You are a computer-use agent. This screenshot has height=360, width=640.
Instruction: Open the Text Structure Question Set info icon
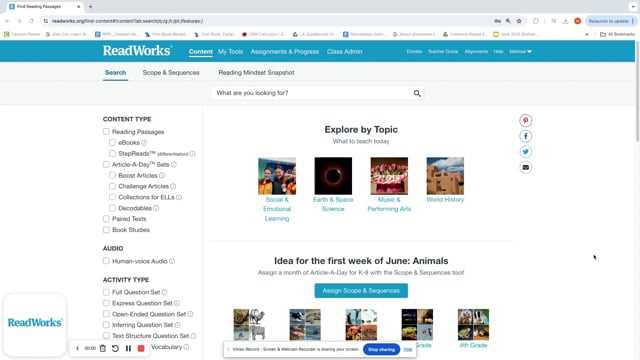[x=193, y=336]
